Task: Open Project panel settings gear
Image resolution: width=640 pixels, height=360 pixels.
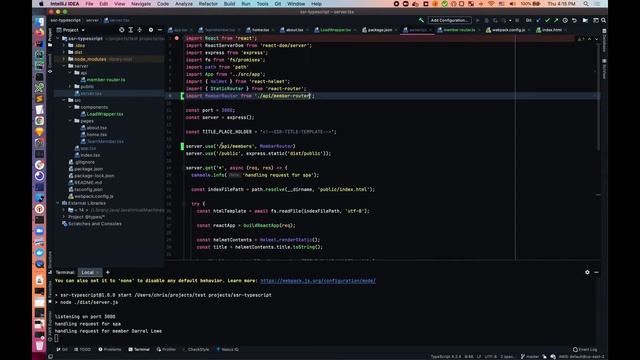Action: pyautogui.click(x=151, y=30)
